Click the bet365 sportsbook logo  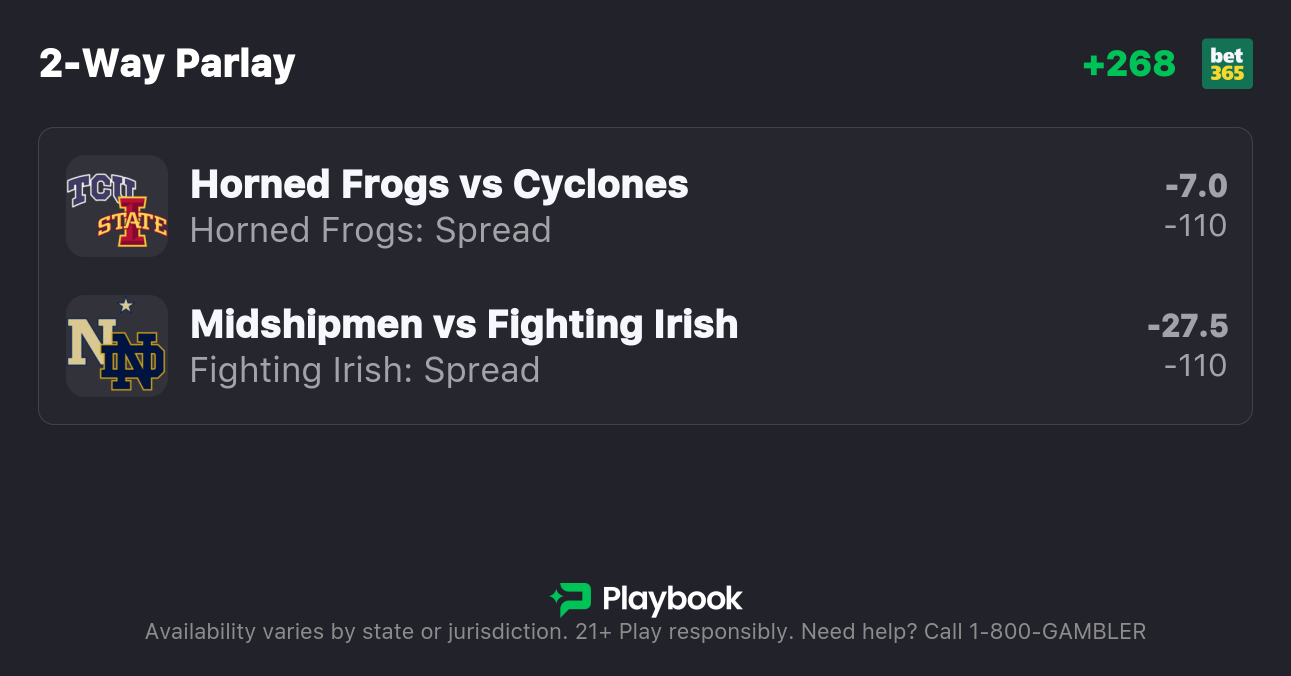pyautogui.click(x=1227, y=64)
